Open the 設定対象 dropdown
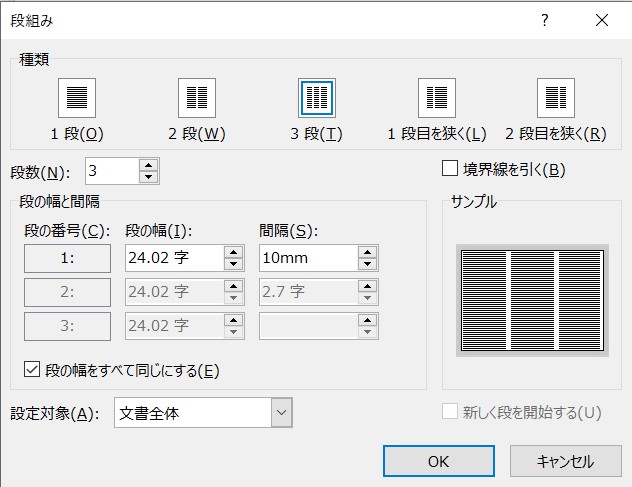This screenshot has width=632, height=487. (x=281, y=413)
